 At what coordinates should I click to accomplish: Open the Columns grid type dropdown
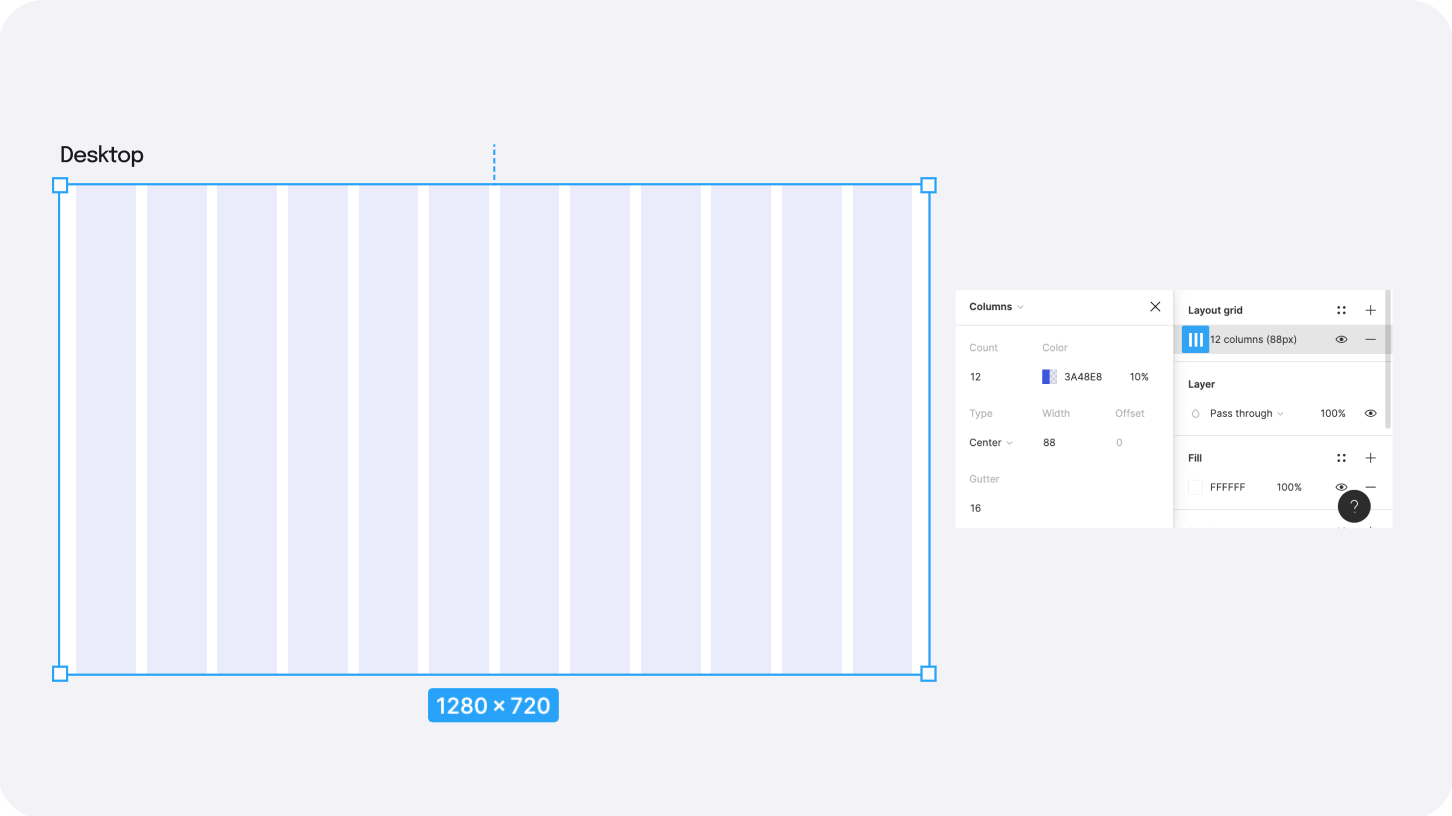pyautogui.click(x=995, y=307)
